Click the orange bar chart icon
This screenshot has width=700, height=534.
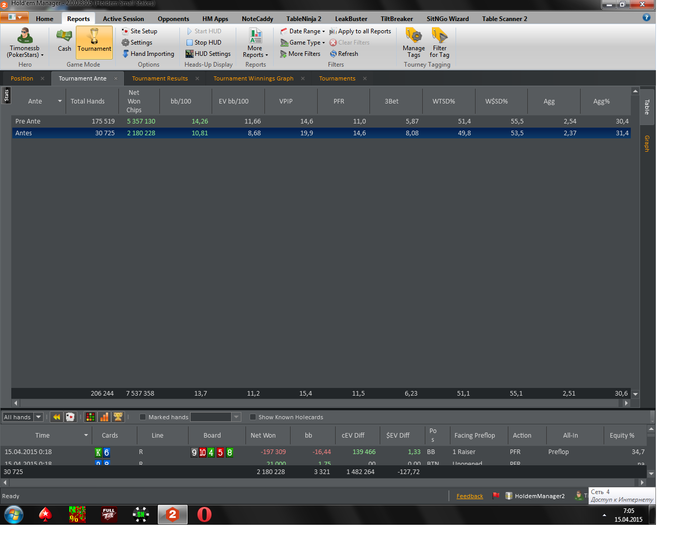pos(104,417)
